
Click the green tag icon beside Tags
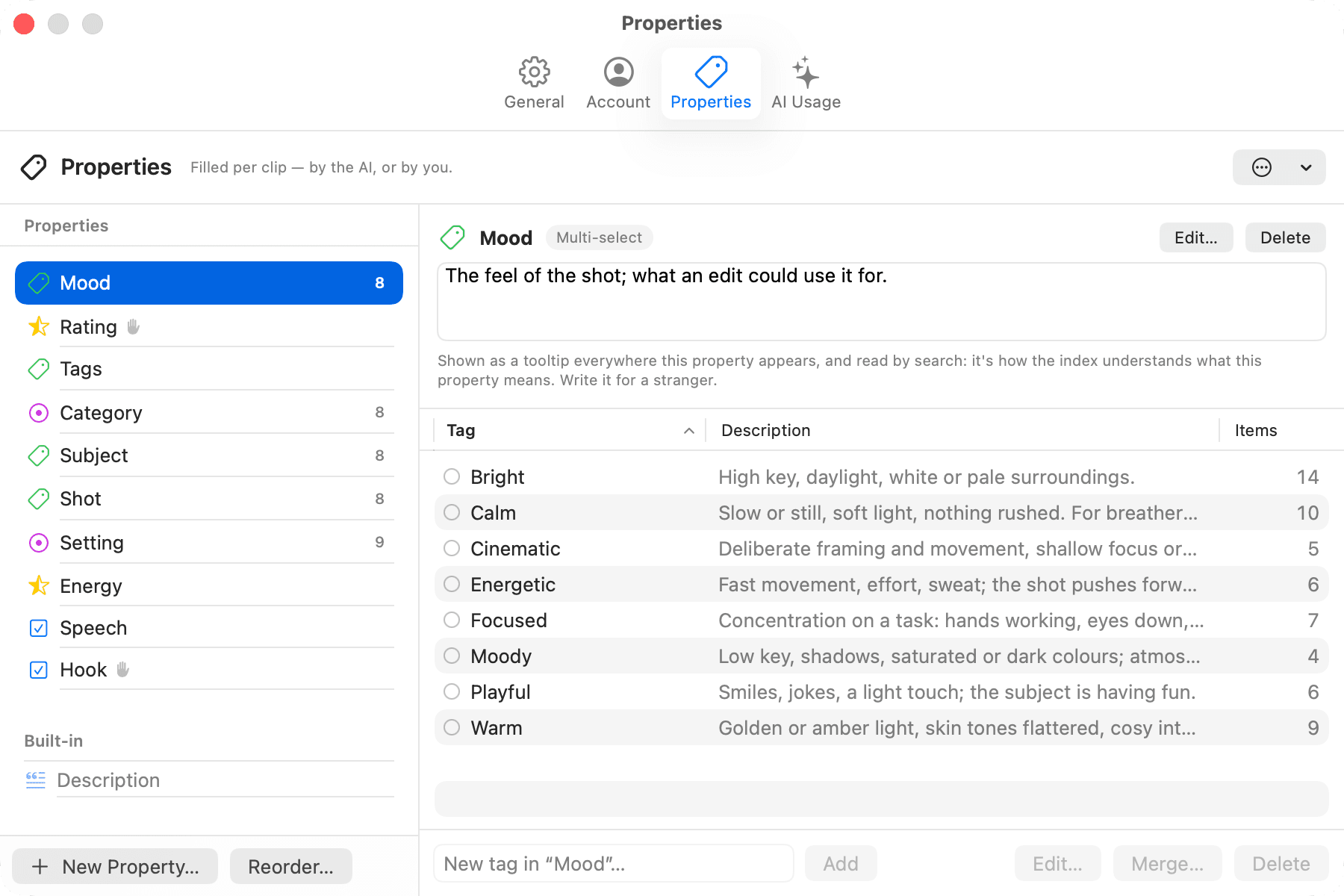click(39, 369)
